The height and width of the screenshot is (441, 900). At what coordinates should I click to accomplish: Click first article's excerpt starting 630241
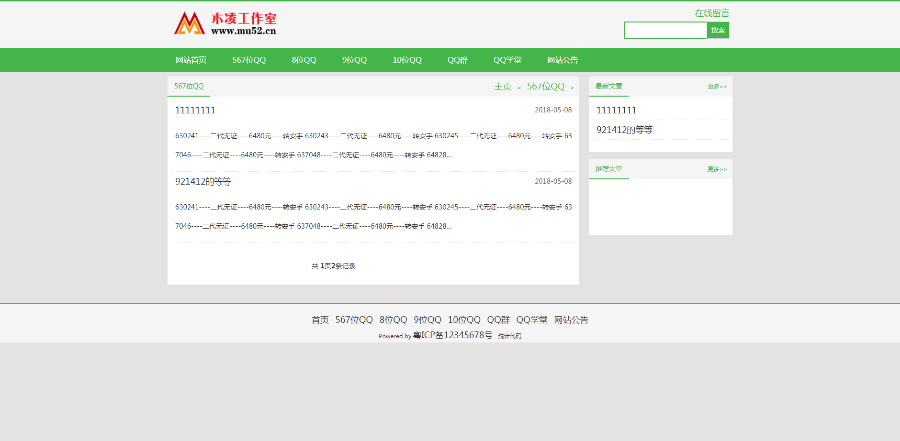(x=373, y=145)
